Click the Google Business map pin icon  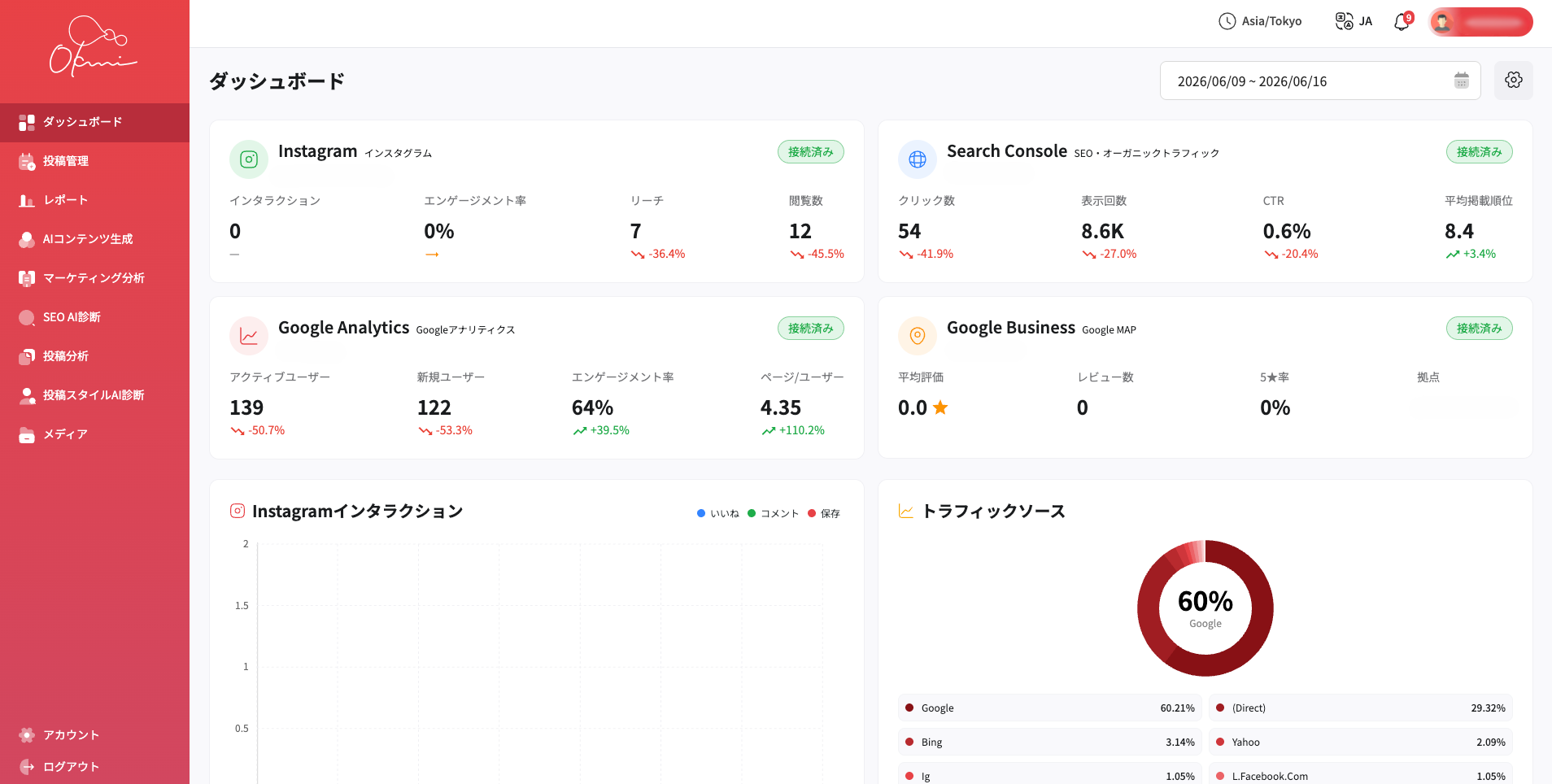tap(918, 336)
